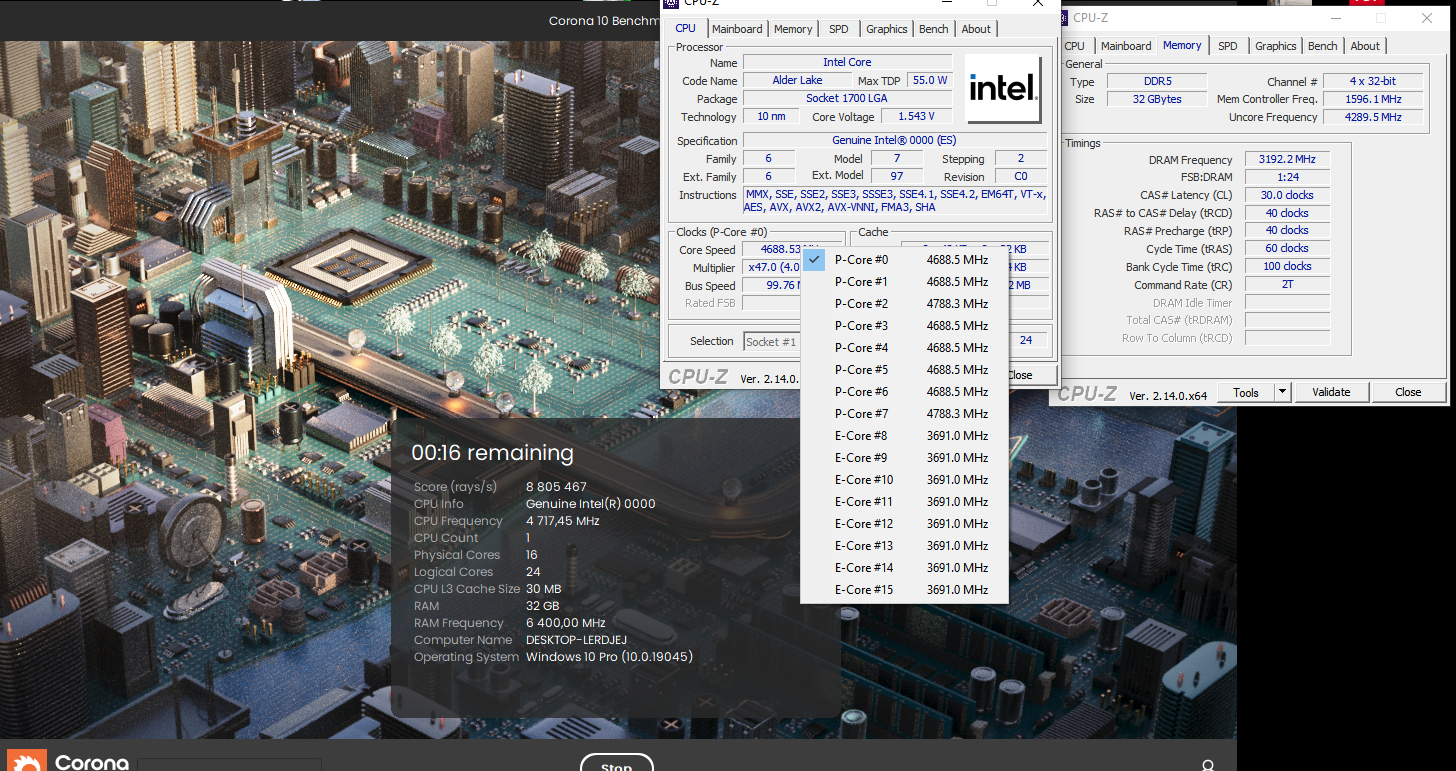Select P-Core #1 from the core menu
Image resolution: width=1456 pixels, height=771 pixels.
point(904,282)
